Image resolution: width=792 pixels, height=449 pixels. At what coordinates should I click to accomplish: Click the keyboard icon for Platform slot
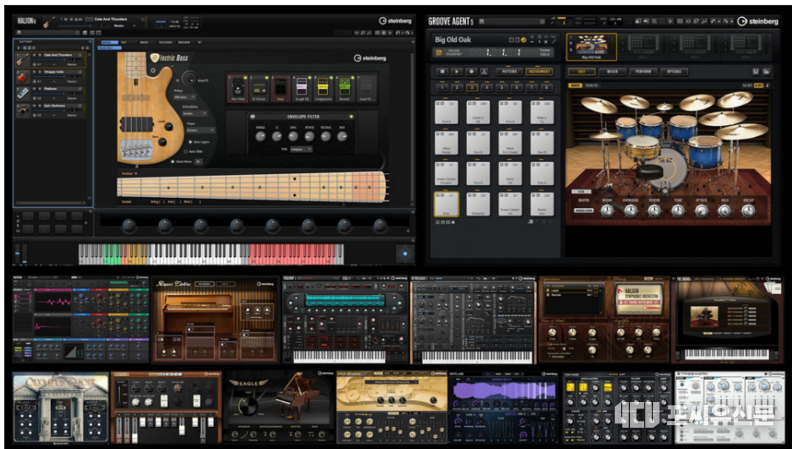(23, 93)
